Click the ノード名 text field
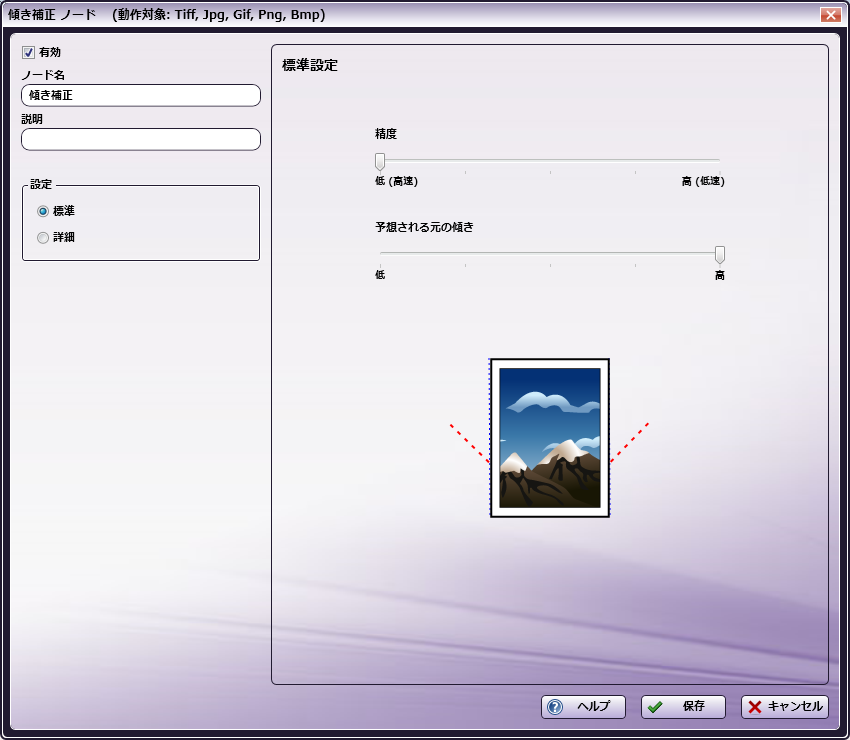Viewport: 850px width, 740px height. [x=141, y=95]
